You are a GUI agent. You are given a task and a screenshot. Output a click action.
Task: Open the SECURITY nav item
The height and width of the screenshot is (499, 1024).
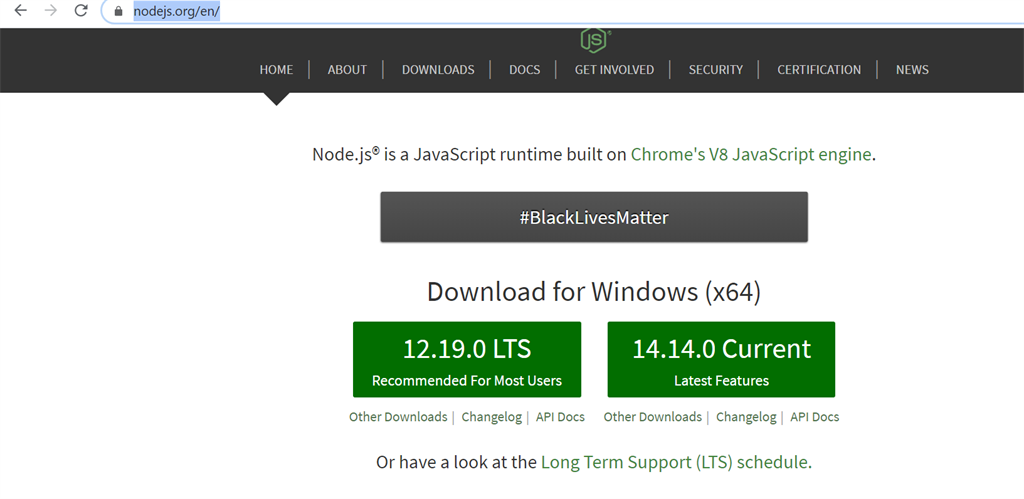(x=716, y=70)
